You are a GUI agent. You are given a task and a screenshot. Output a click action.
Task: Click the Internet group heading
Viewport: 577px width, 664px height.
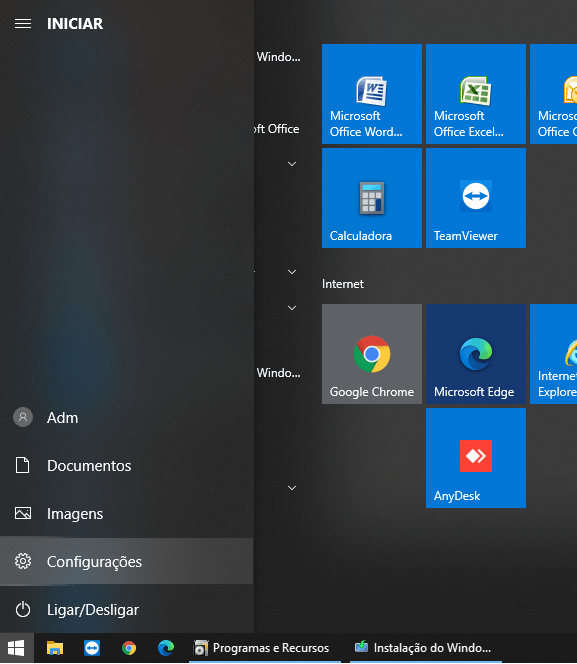click(x=342, y=284)
